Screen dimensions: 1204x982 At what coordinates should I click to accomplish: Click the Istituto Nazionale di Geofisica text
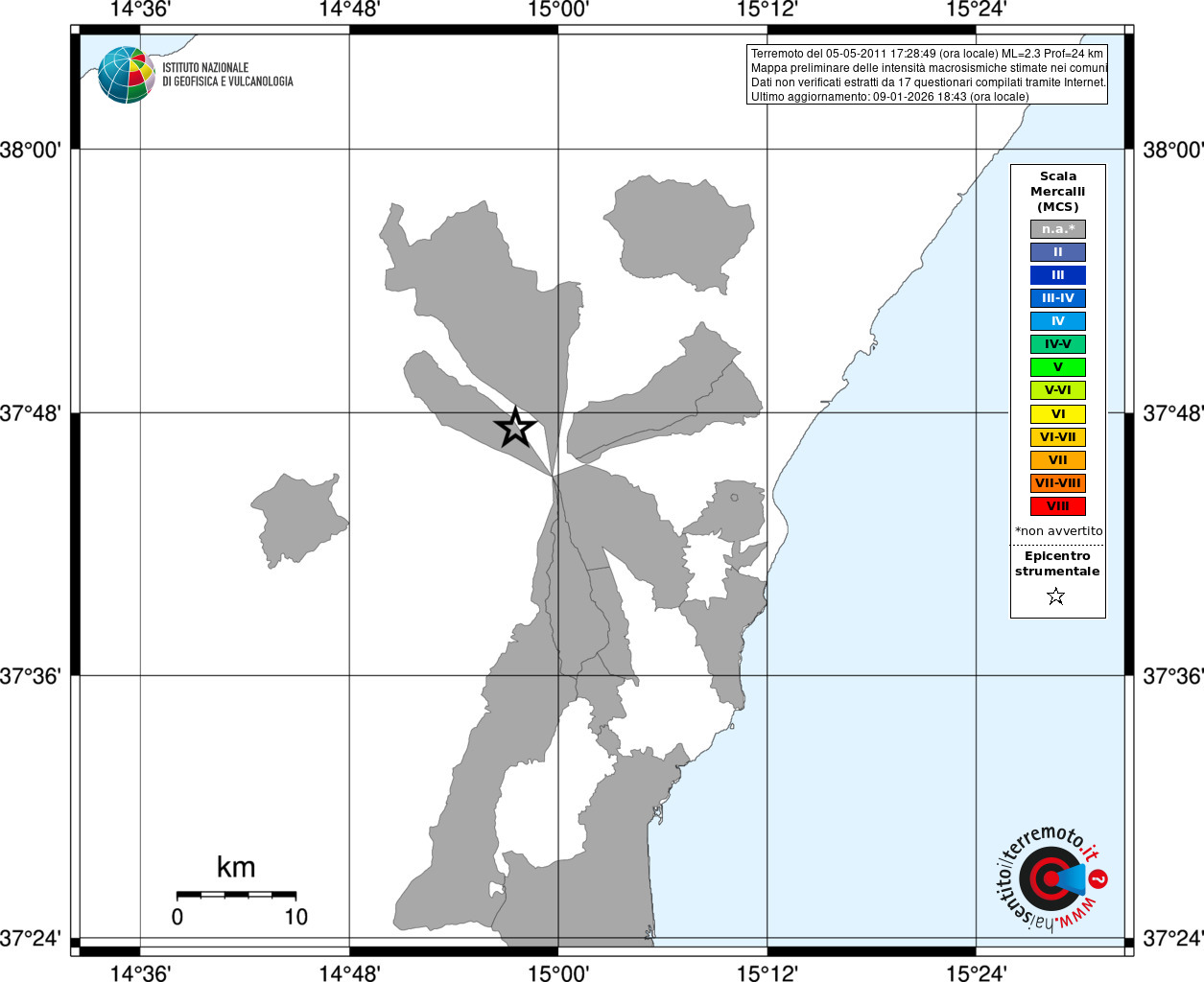(227, 75)
